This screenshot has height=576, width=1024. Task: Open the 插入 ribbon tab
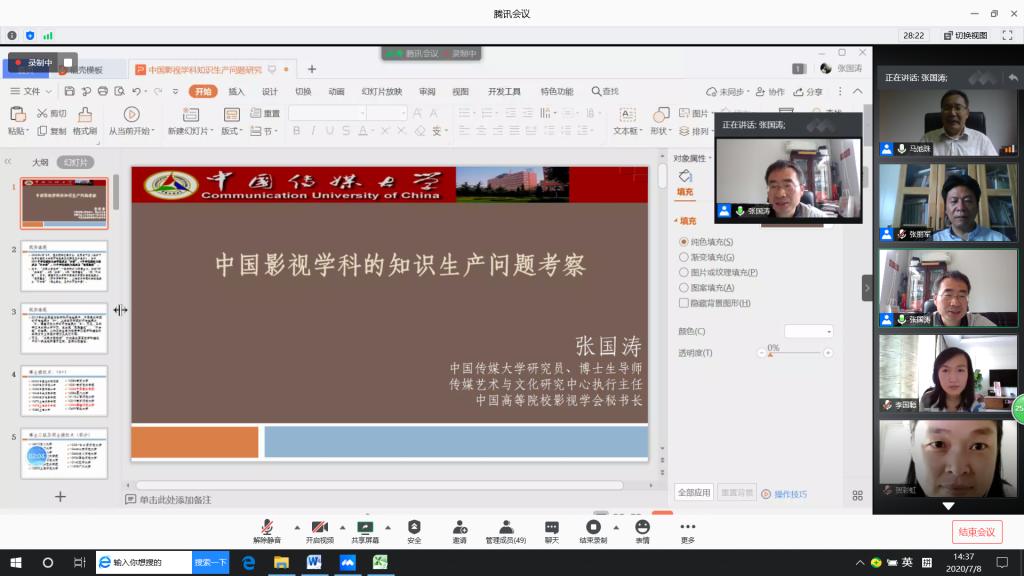tap(236, 91)
